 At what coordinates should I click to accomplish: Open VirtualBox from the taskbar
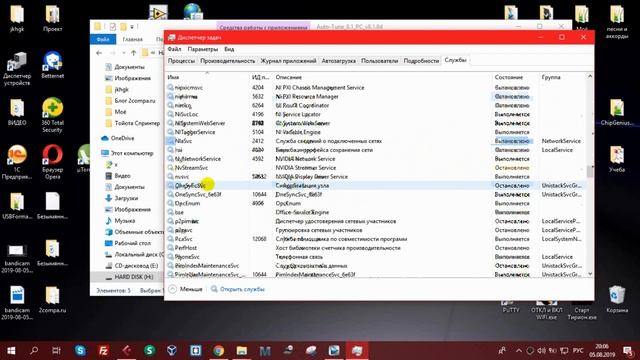172,351
